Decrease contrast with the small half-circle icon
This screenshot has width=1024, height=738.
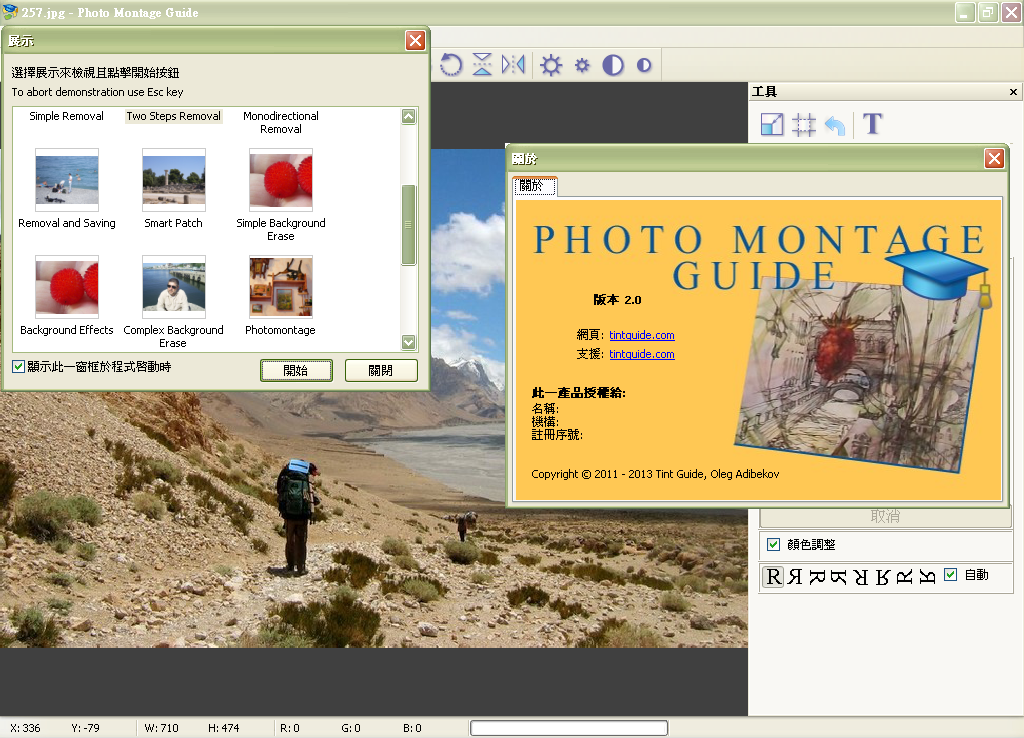click(644, 65)
